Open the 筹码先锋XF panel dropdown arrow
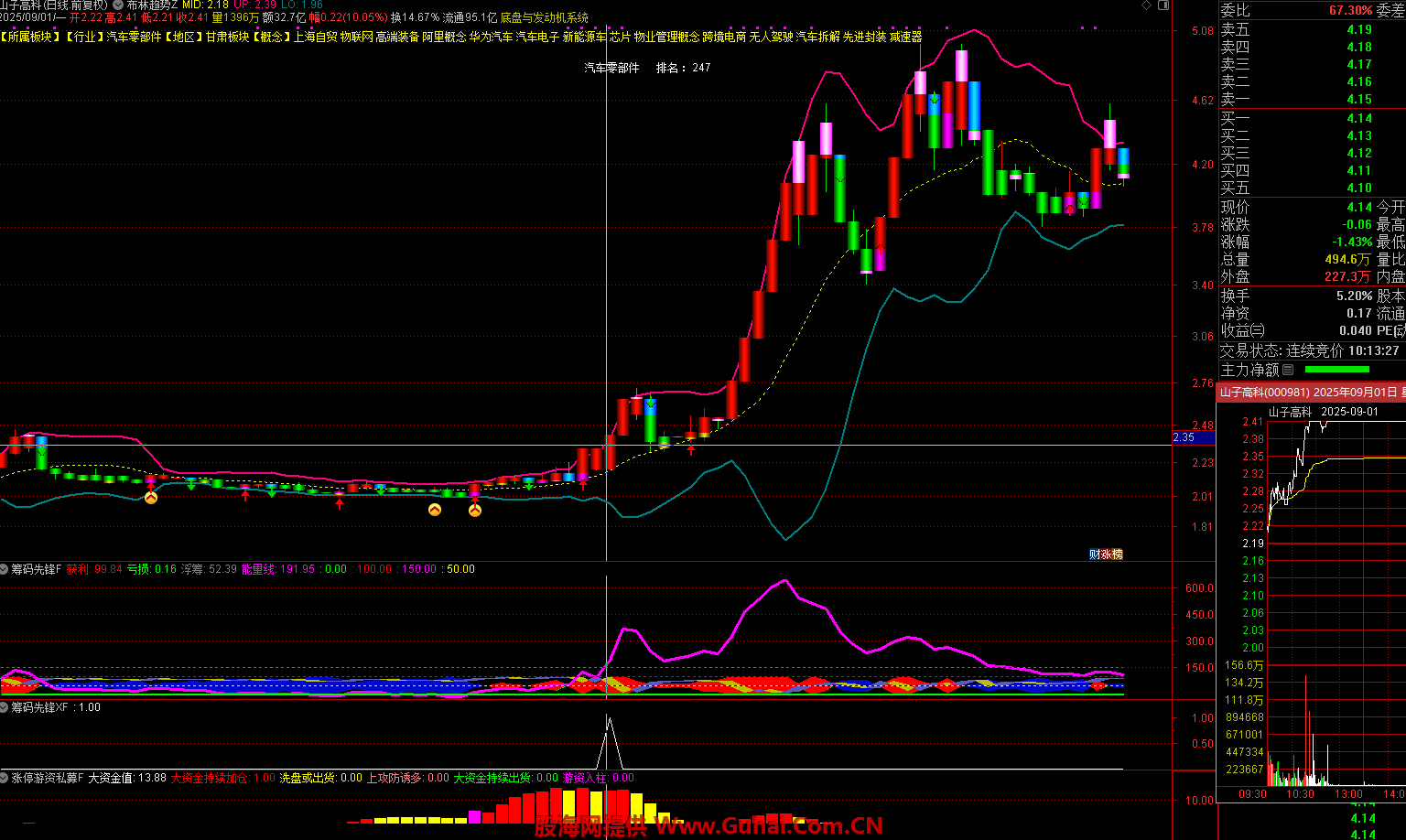The width and height of the screenshot is (1406, 840). click(5, 707)
